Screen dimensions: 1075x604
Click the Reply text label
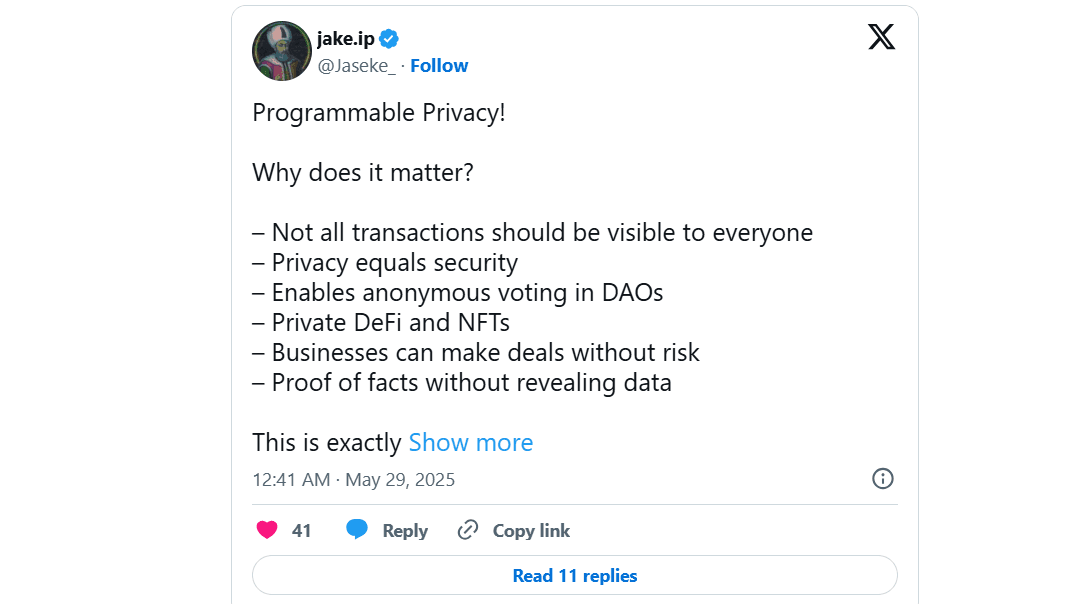click(x=405, y=531)
